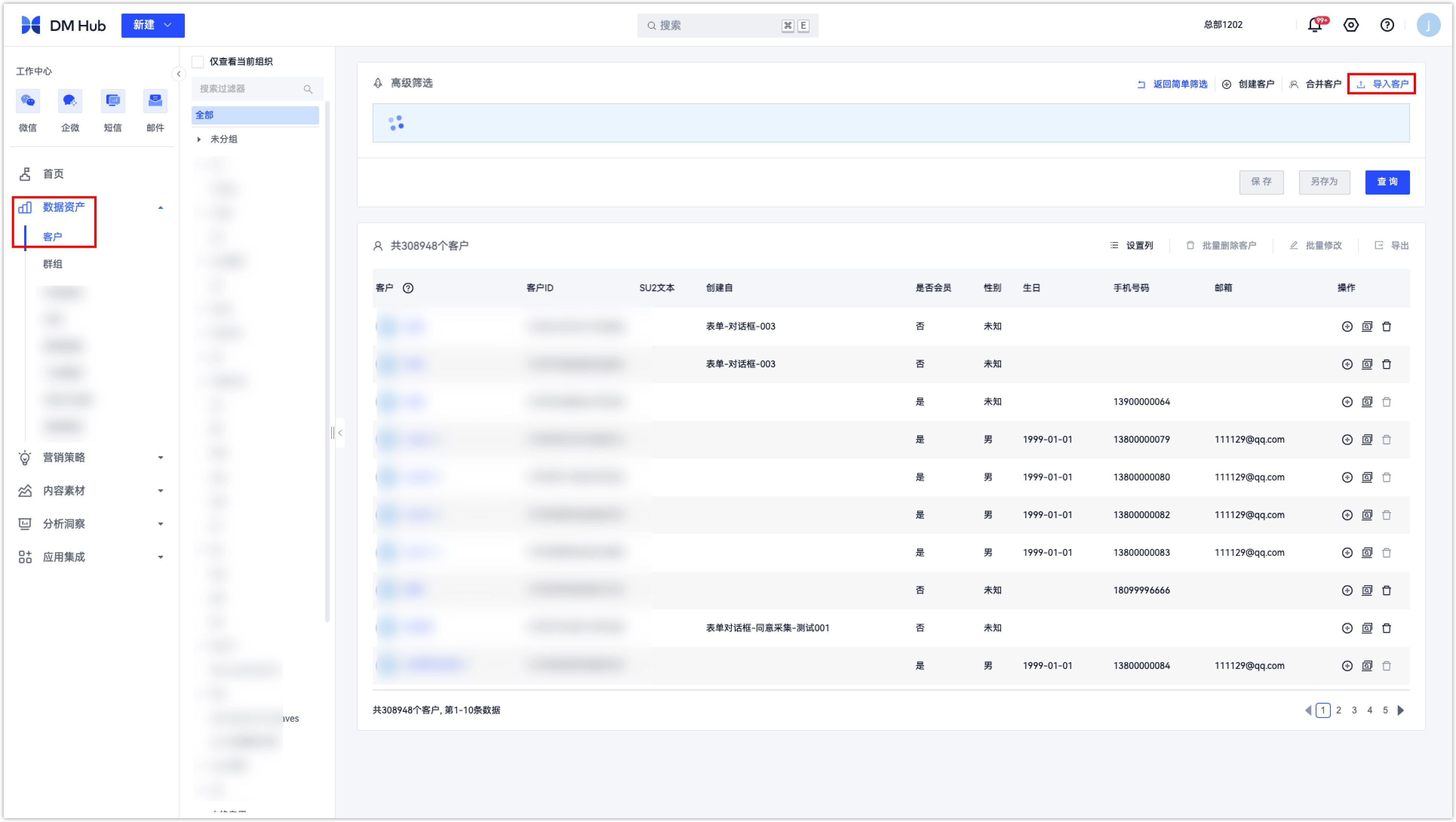Expand the 分析洞察 menu section

161,524
